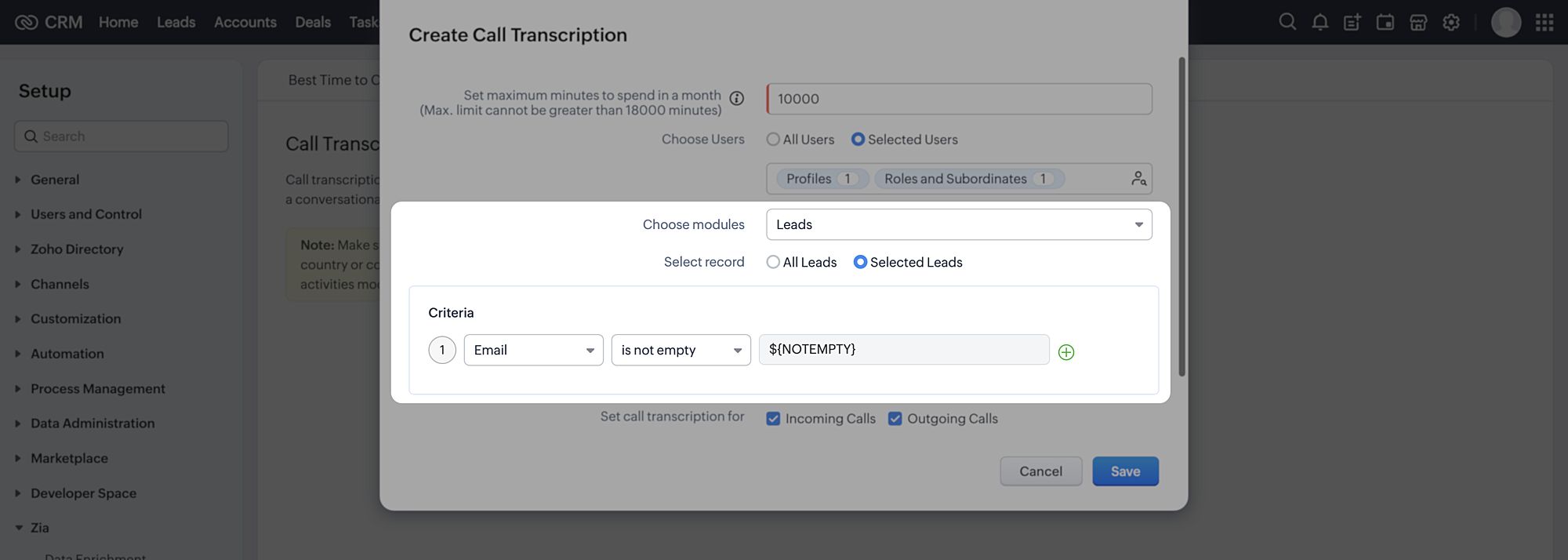Screen dimensions: 1568x560
Task: Choose the All Users radio option
Action: pyautogui.click(x=774, y=140)
